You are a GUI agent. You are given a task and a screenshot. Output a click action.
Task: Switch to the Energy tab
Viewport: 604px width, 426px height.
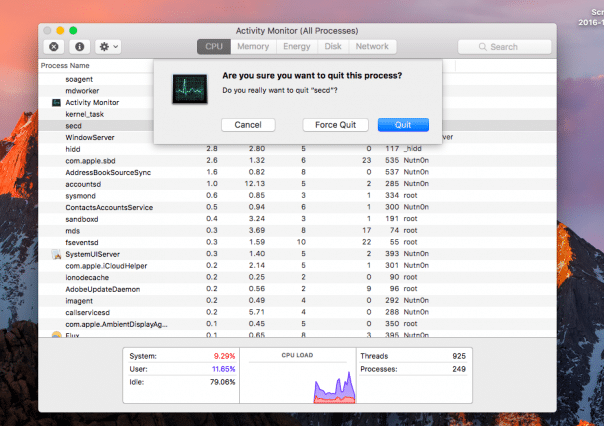(297, 47)
